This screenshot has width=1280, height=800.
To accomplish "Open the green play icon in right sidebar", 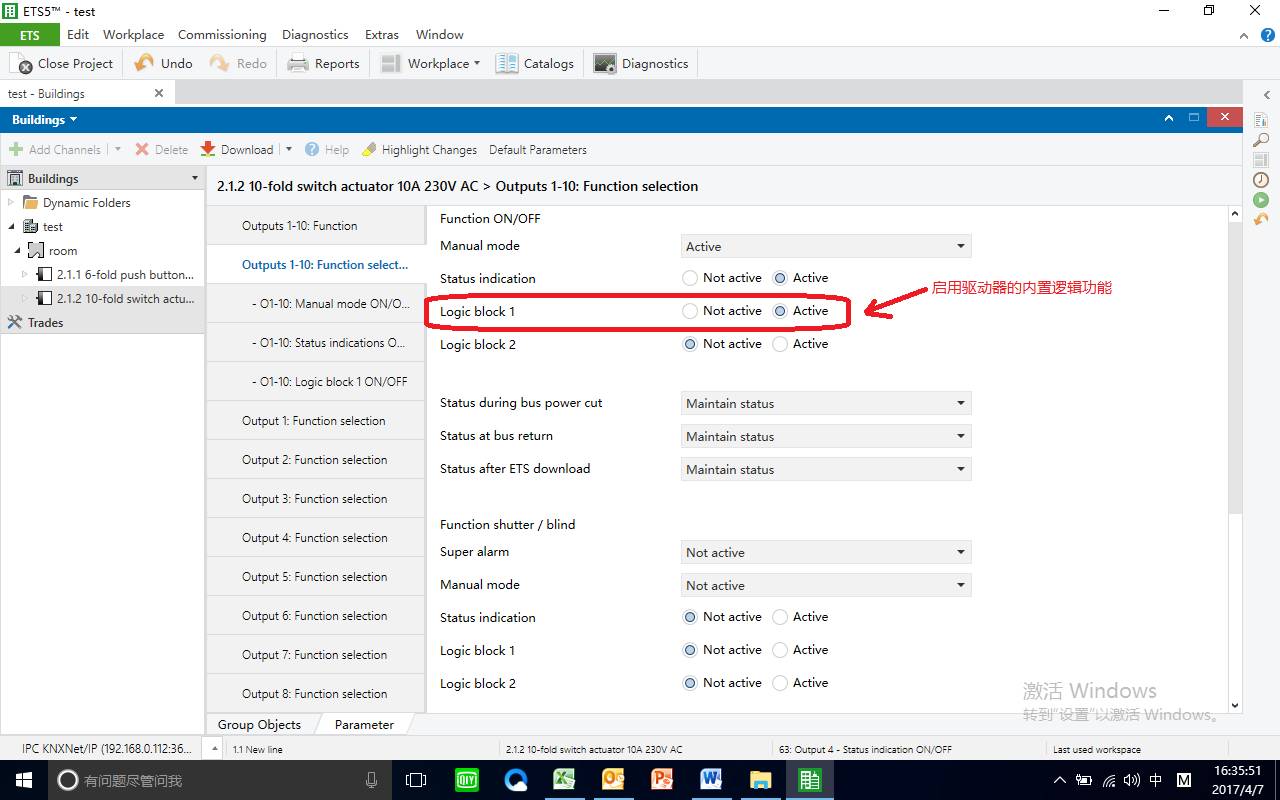I will (x=1261, y=200).
